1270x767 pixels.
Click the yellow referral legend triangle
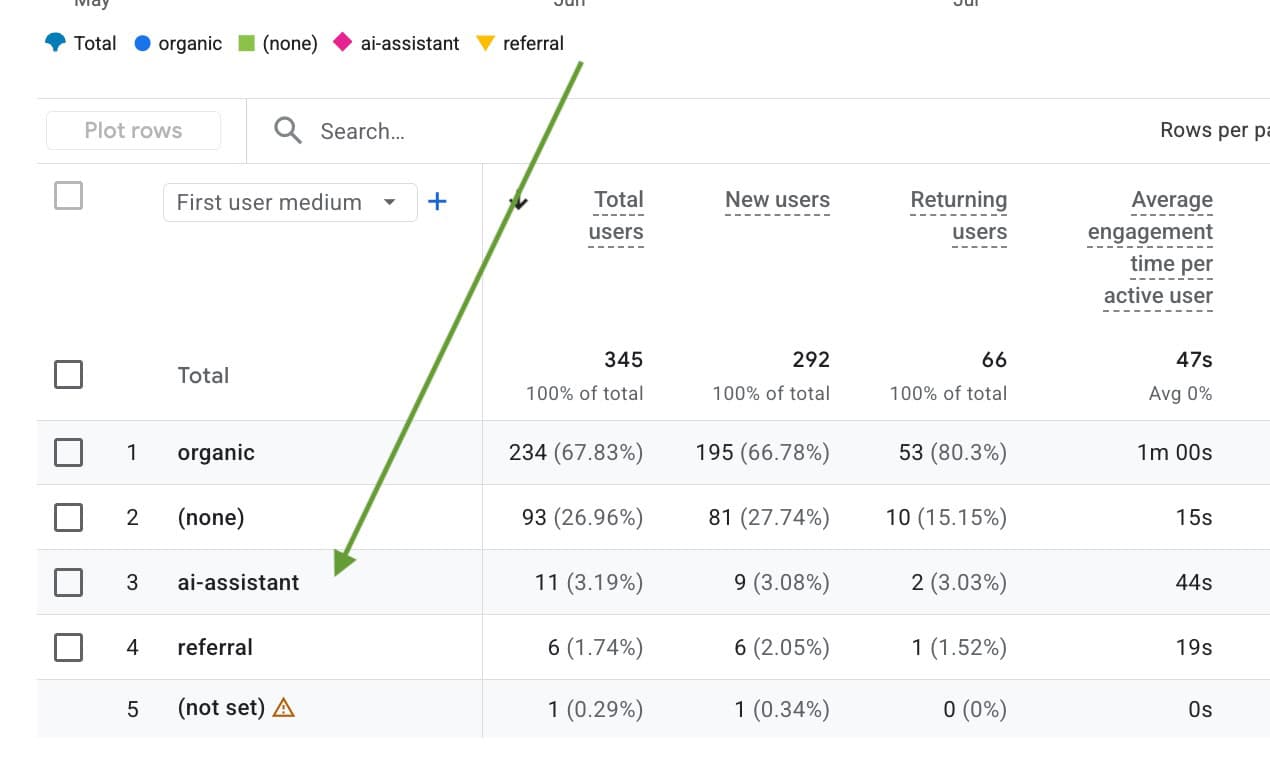coord(486,43)
